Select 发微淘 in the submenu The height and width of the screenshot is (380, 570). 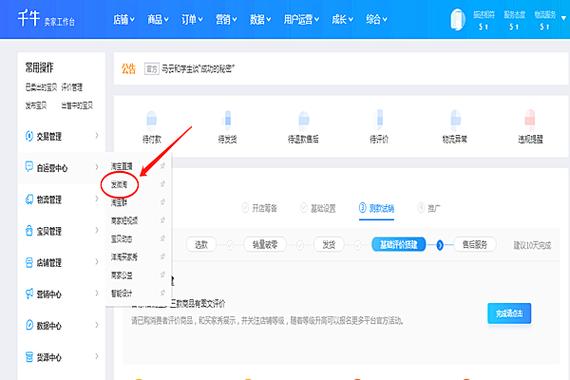(x=119, y=185)
